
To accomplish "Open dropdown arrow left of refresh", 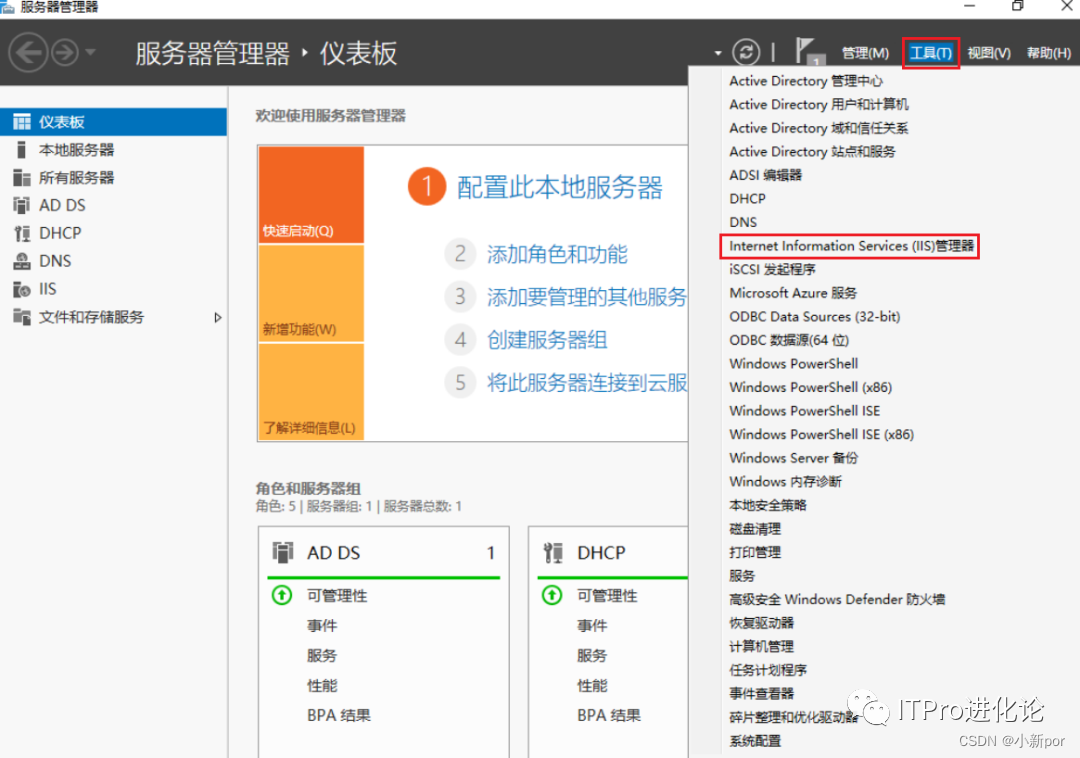I will coord(718,53).
